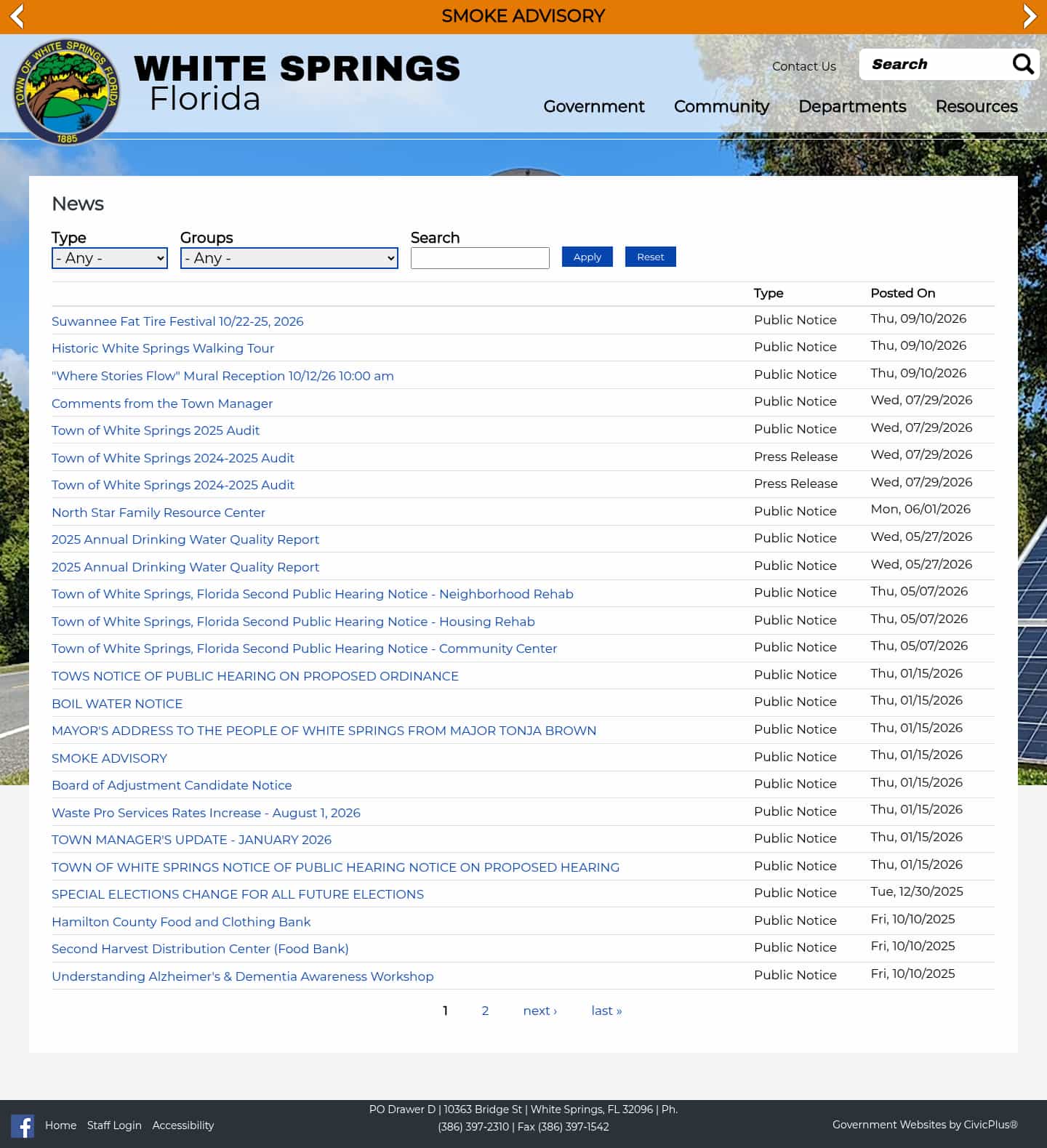Screen dimensions: 1047x1148
Task: Open the Community menu
Action: point(721,106)
